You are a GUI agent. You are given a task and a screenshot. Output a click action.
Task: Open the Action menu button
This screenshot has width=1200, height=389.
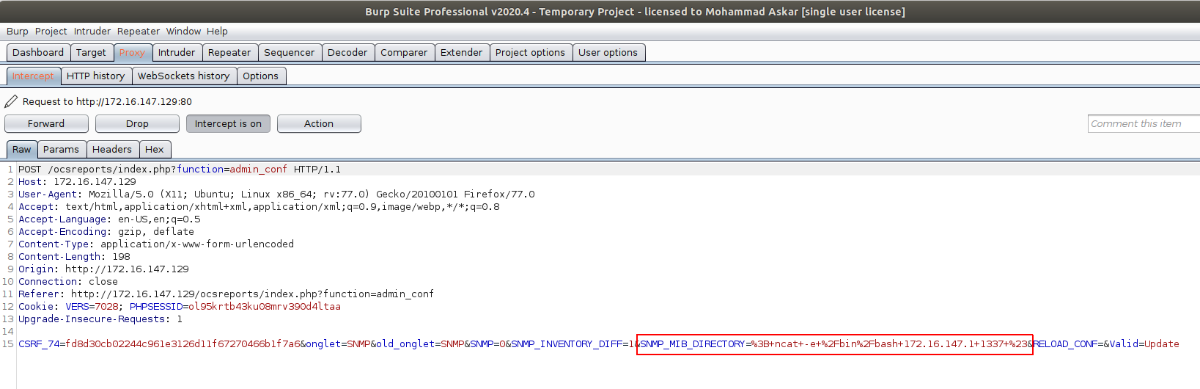tap(319, 124)
